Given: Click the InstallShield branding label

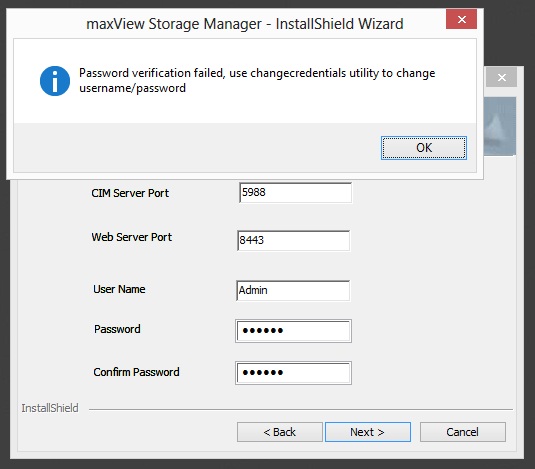Looking at the screenshot, I should click(x=50, y=408).
